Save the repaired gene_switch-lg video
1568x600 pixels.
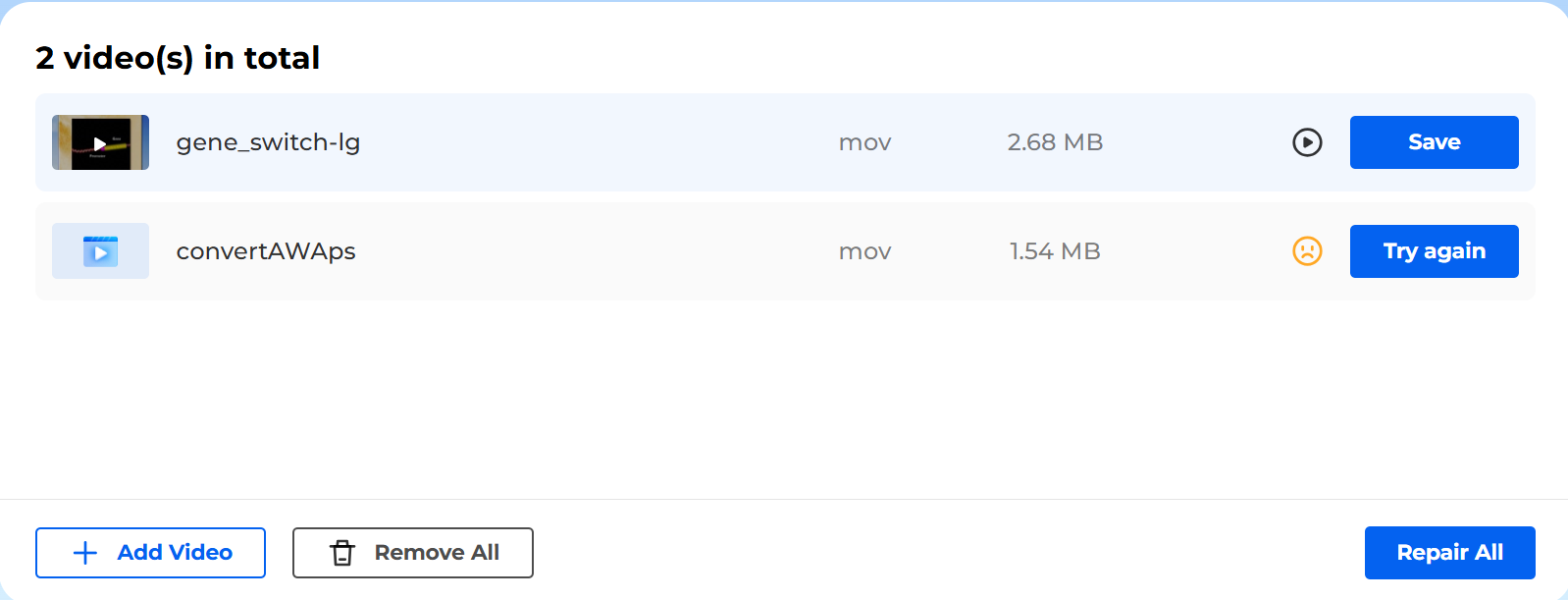(x=1434, y=142)
